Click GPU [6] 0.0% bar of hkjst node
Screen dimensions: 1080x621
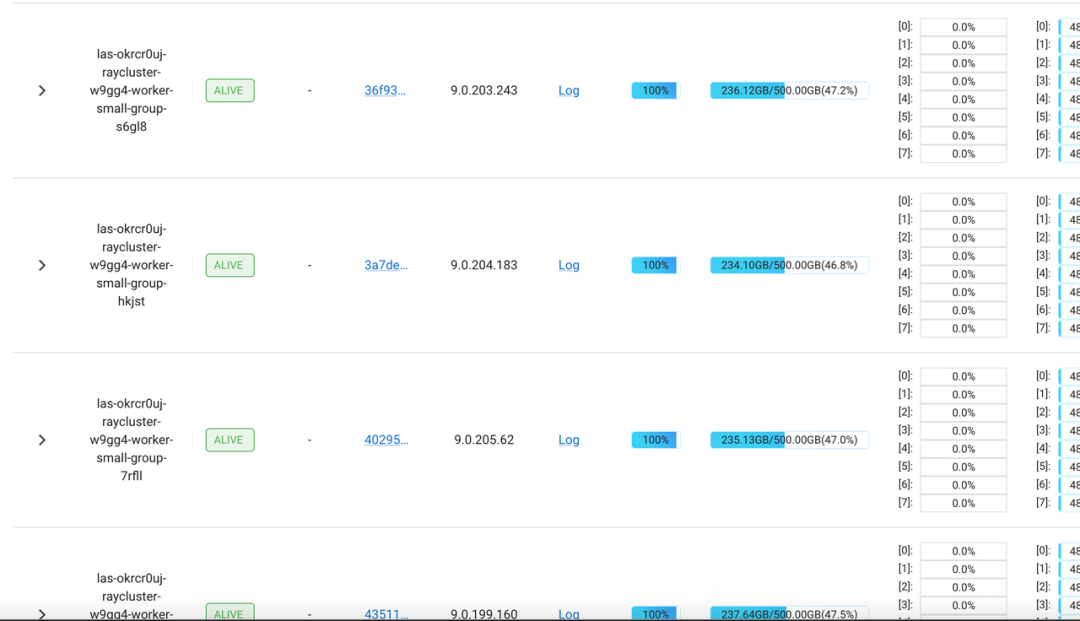964,310
